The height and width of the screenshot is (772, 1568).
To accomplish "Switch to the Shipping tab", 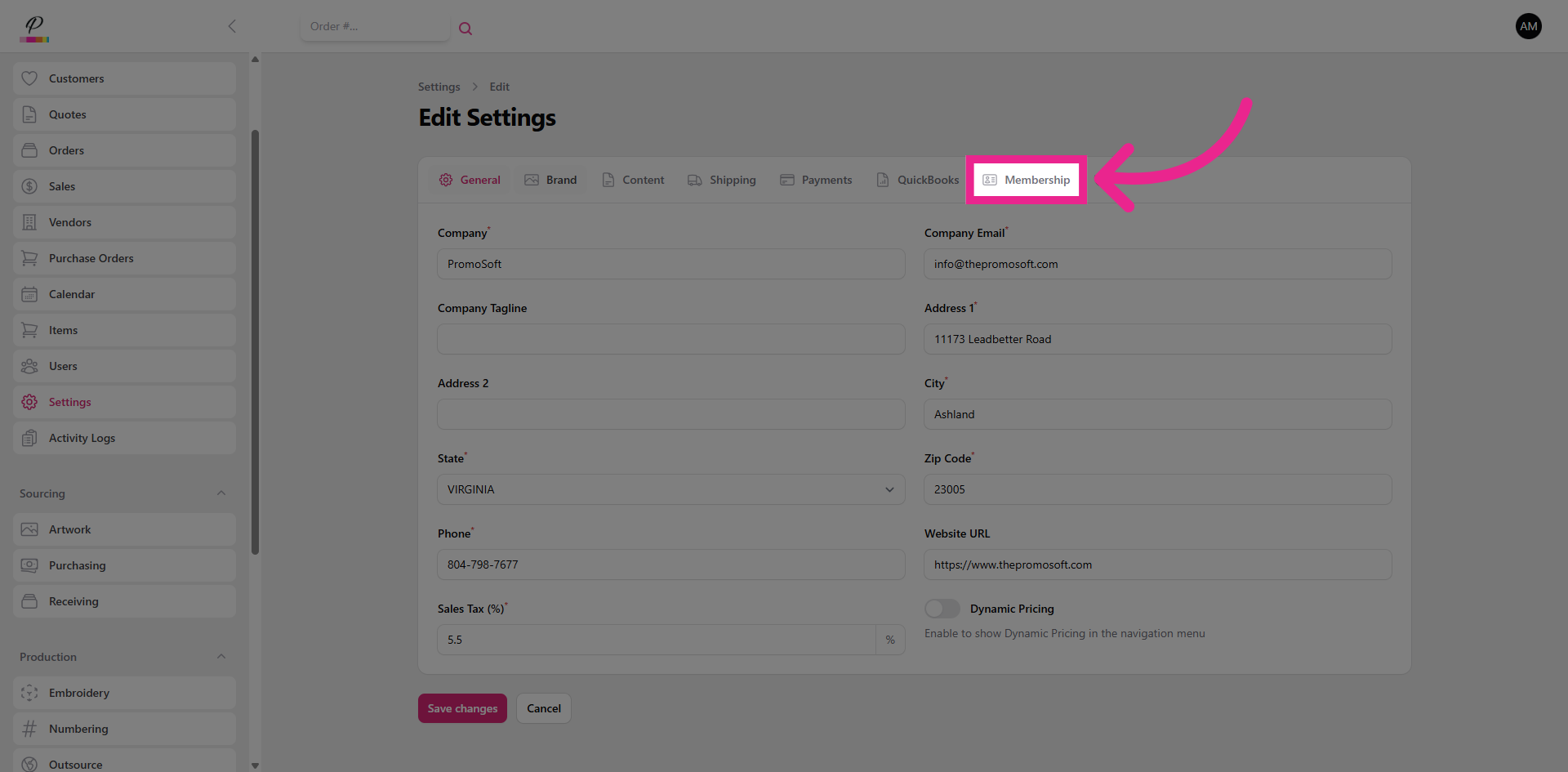I will 722,180.
